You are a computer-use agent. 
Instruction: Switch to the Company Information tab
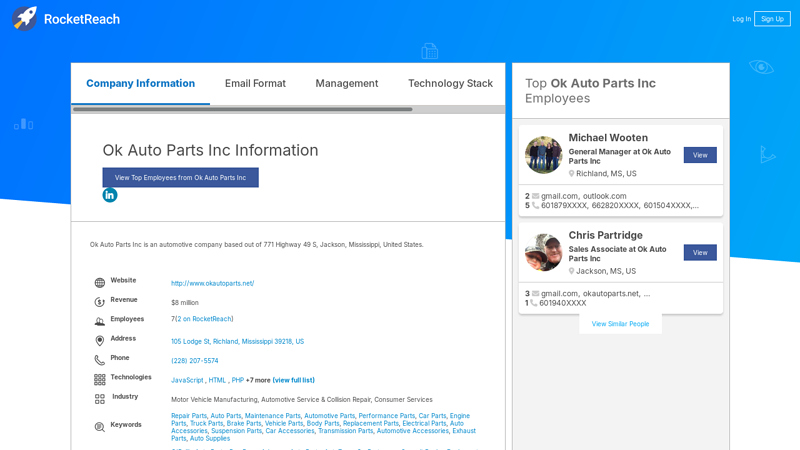(140, 84)
